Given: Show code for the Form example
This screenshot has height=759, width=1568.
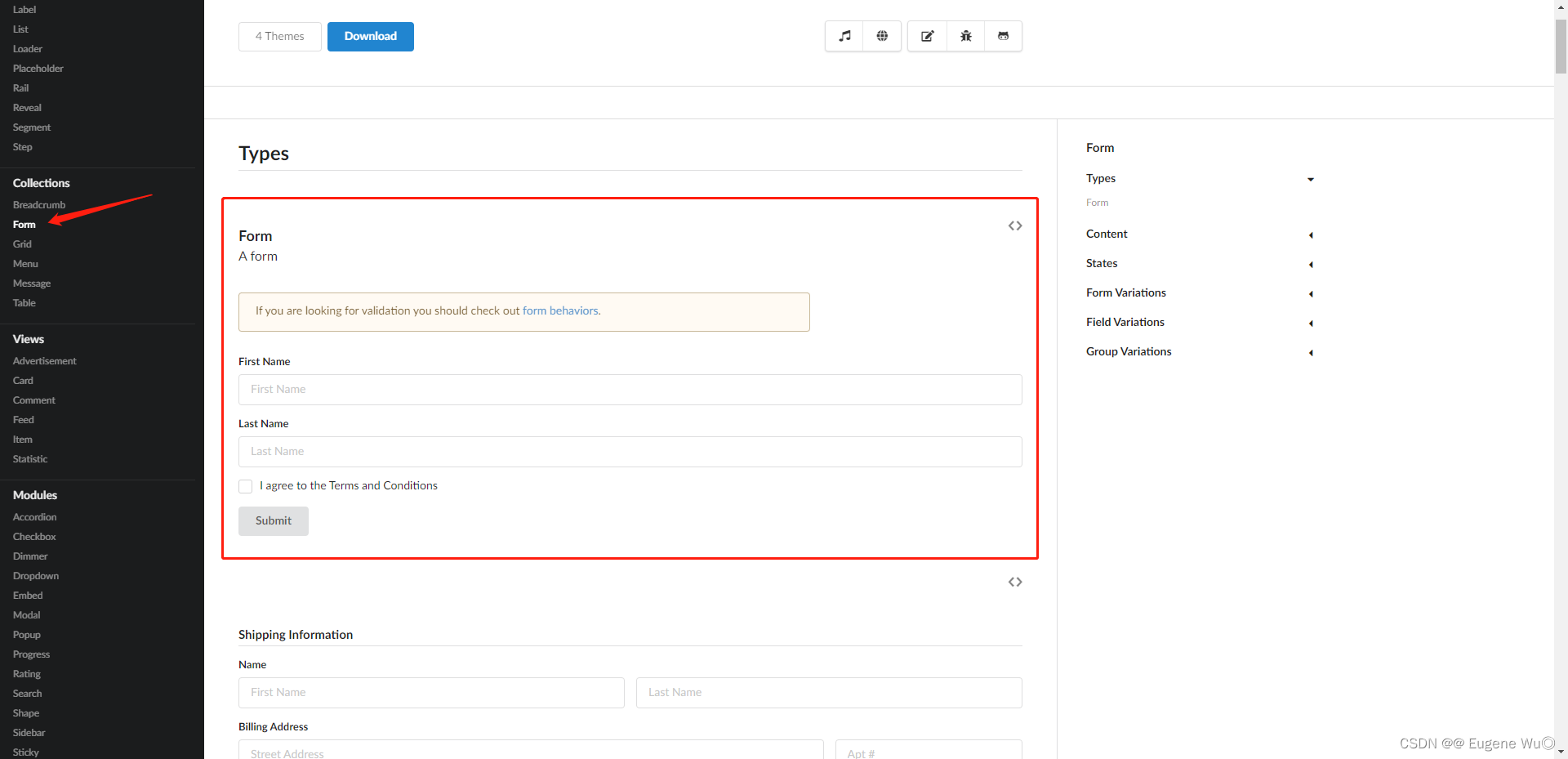Looking at the screenshot, I should coord(1015,225).
